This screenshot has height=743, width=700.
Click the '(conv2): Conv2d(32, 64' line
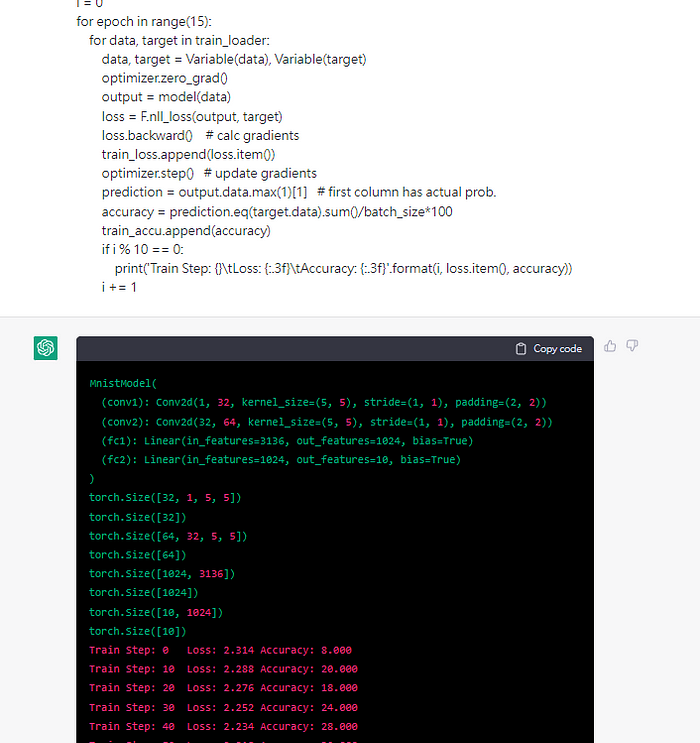(x=327, y=422)
